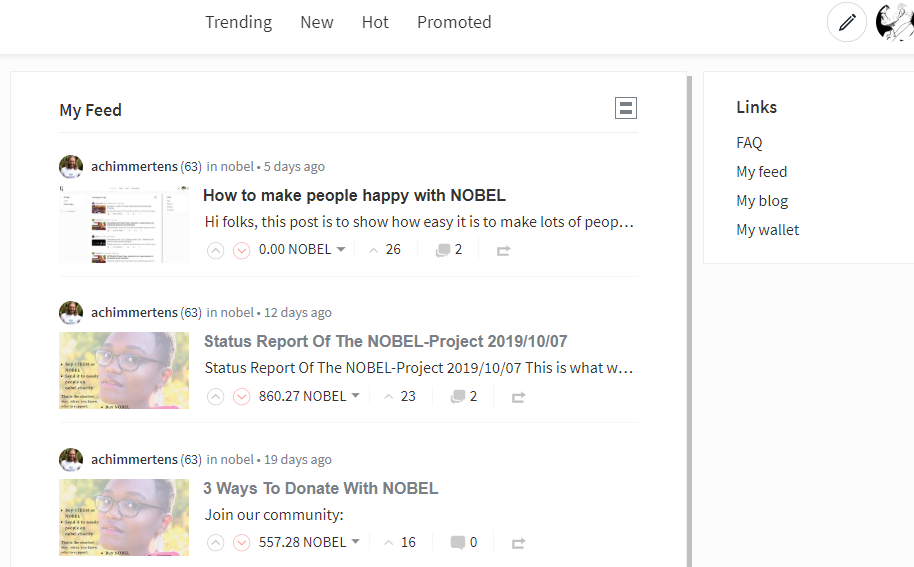Expand the 860.27 NOBEL payout dropdown

click(355, 397)
